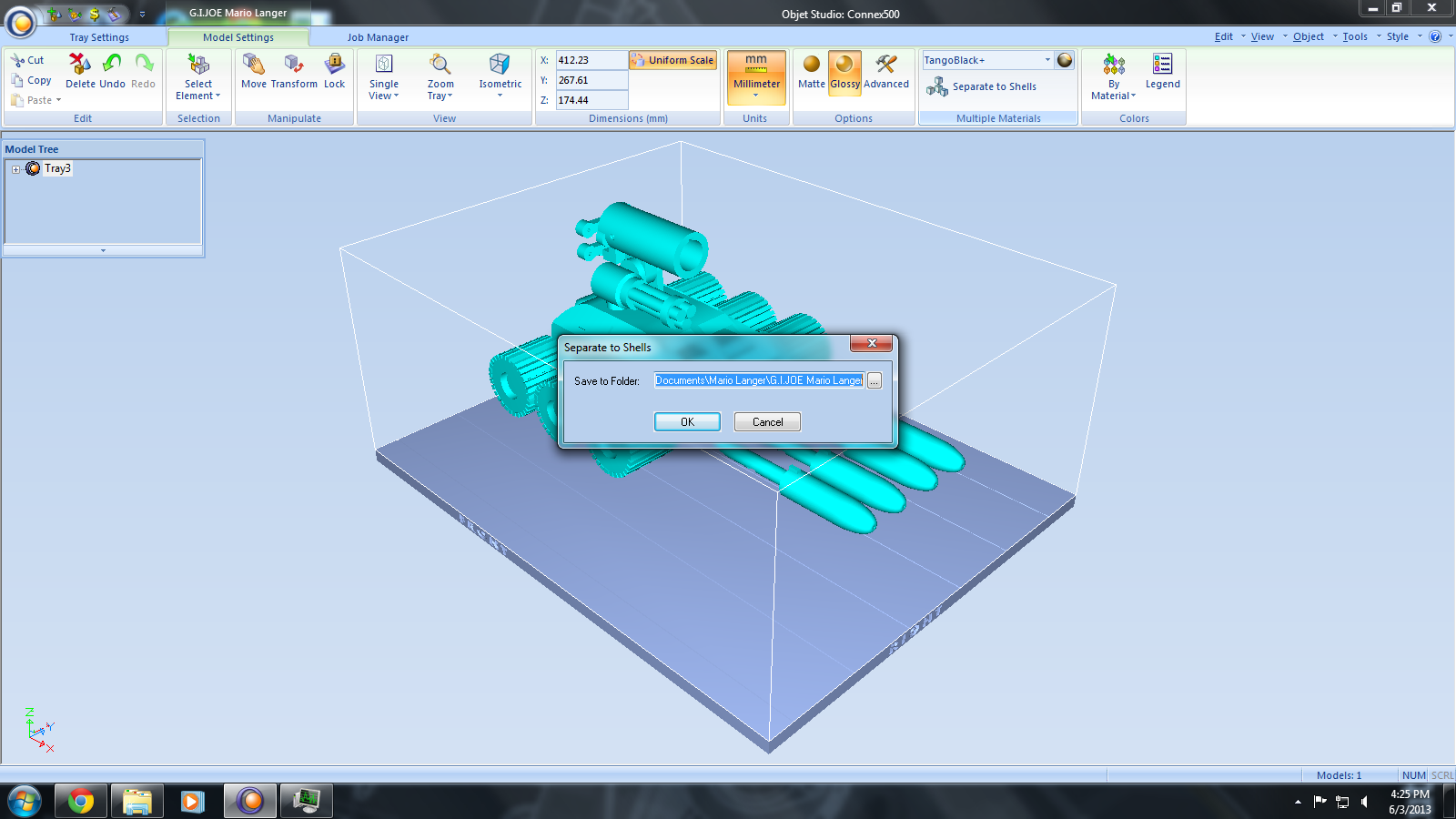Collapse the Model Tree panel arrow
Image resolution: width=1456 pixels, height=819 pixels.
[x=103, y=250]
